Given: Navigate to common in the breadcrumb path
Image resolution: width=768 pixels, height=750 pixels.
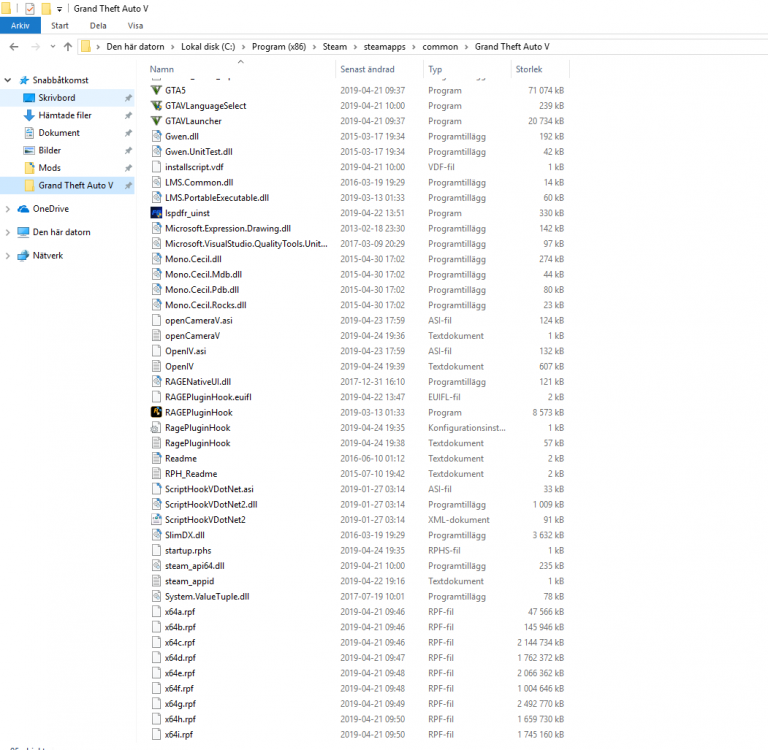Looking at the screenshot, I should pos(440,47).
